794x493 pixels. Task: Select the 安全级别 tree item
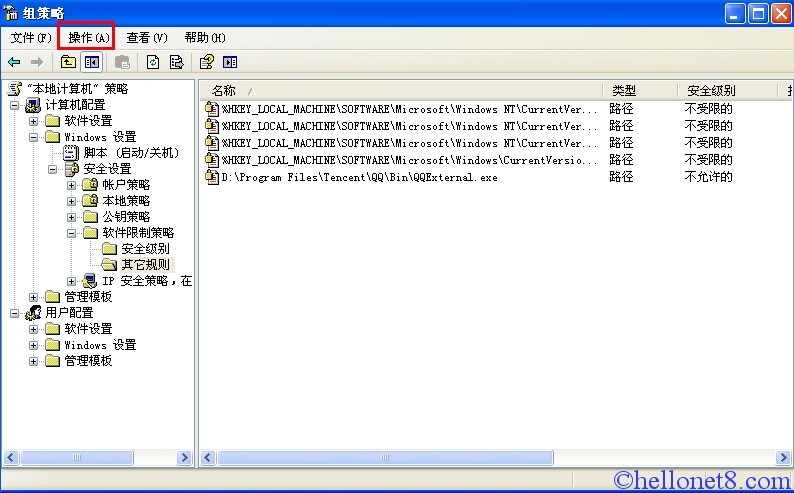(145, 249)
